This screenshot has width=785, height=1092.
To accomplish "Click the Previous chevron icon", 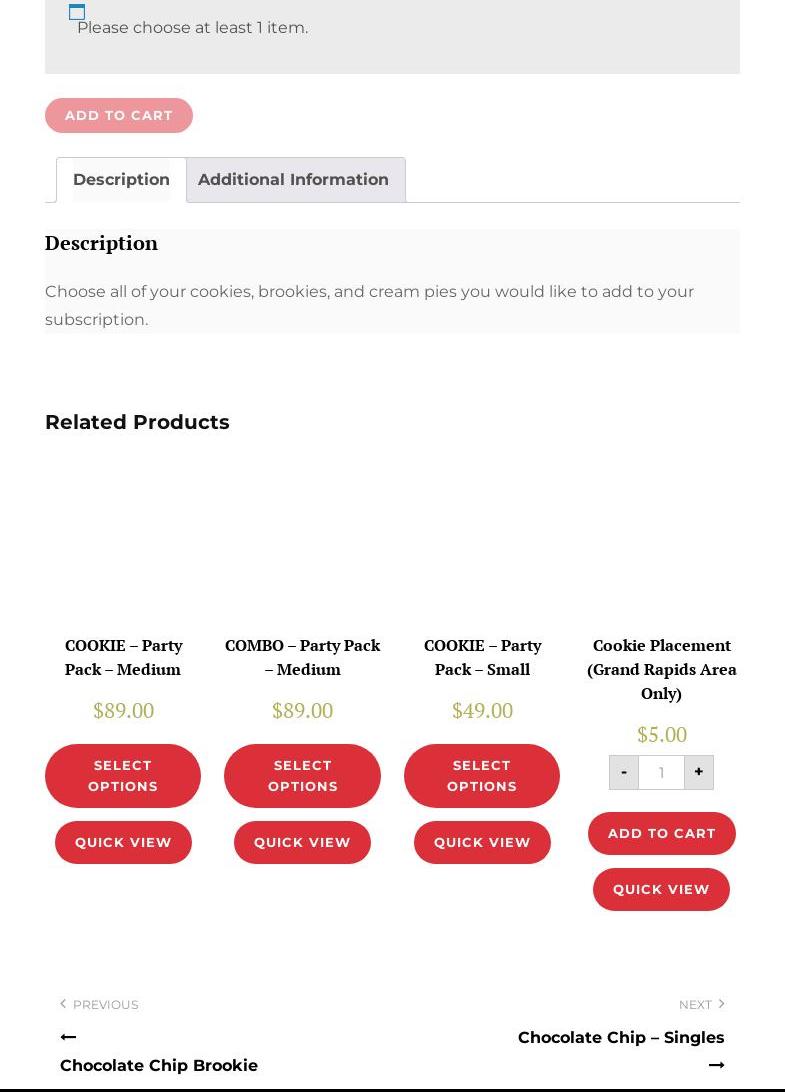I will [63, 1004].
